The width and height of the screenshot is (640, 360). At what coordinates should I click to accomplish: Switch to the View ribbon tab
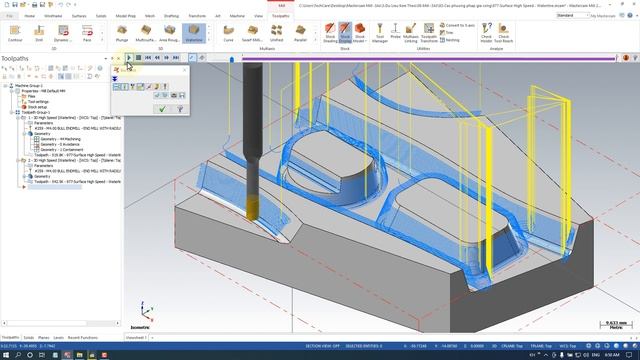(x=258, y=16)
